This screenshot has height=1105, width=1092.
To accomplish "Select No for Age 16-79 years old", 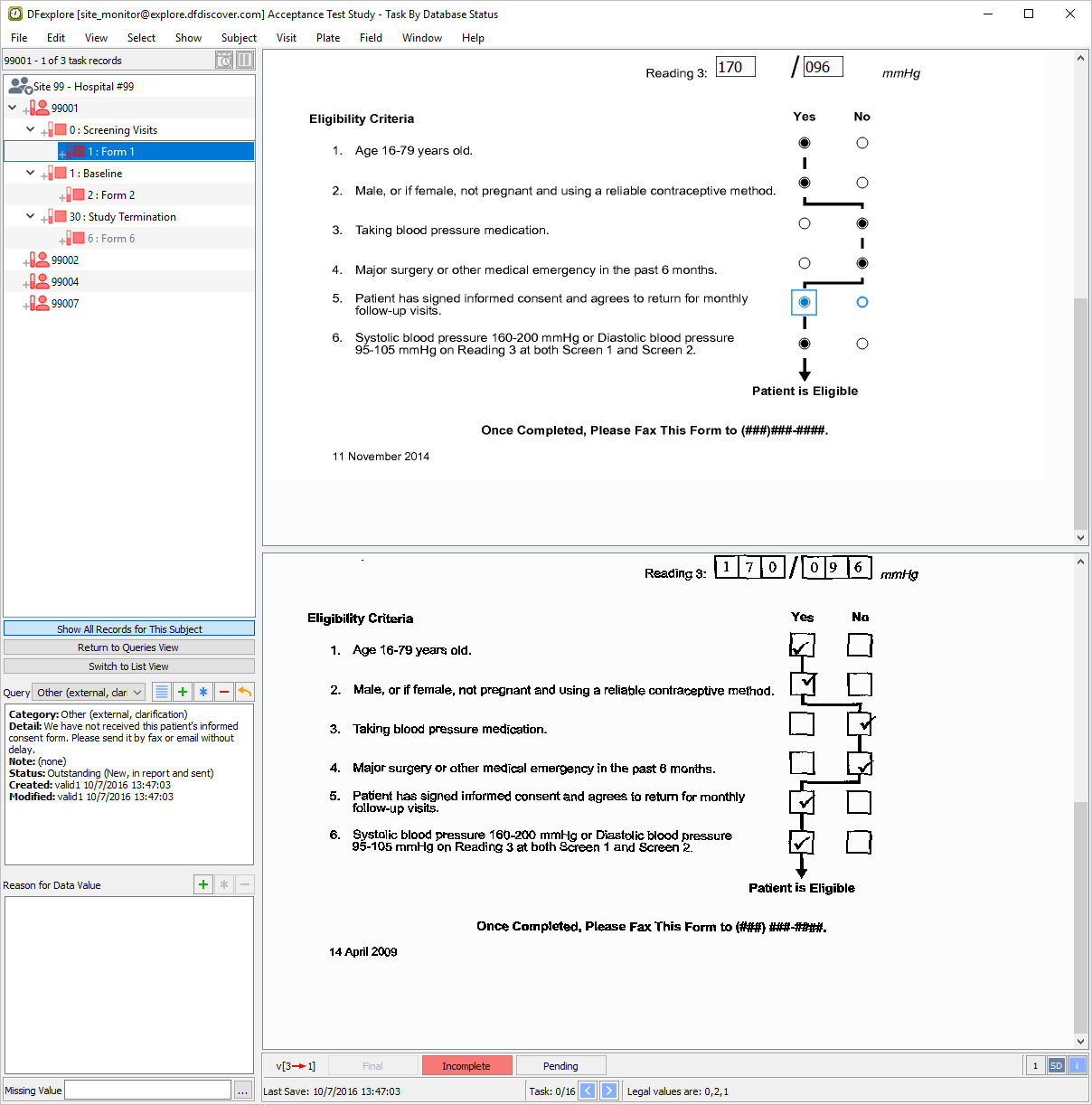I will 861,143.
